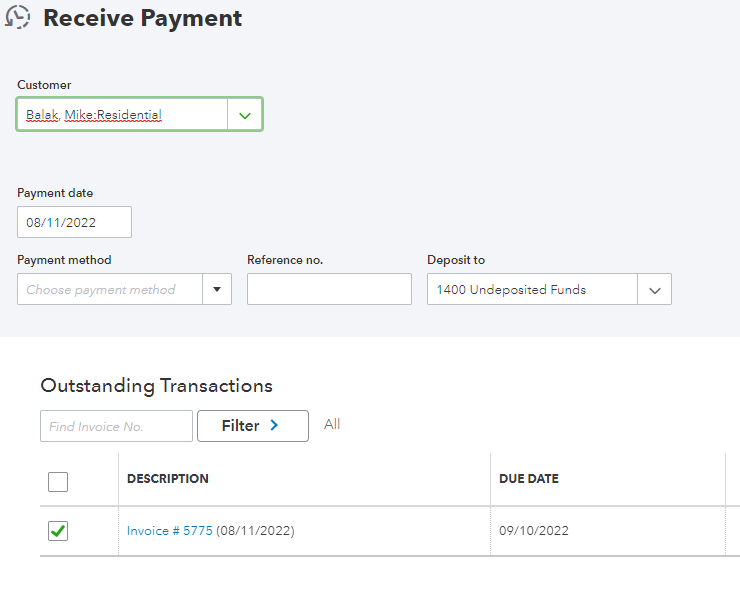Click the 1400 Undeposited Funds field
Image resolution: width=740 pixels, height=608 pixels.
click(532, 289)
